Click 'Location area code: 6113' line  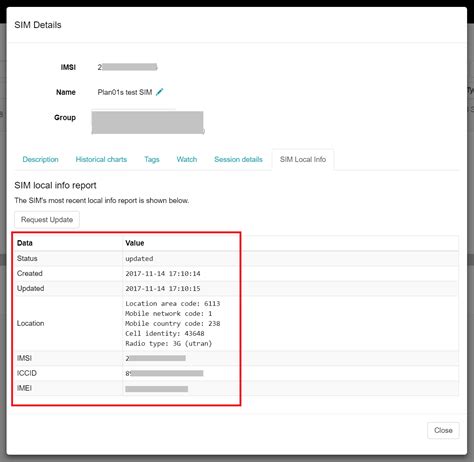tap(173, 304)
